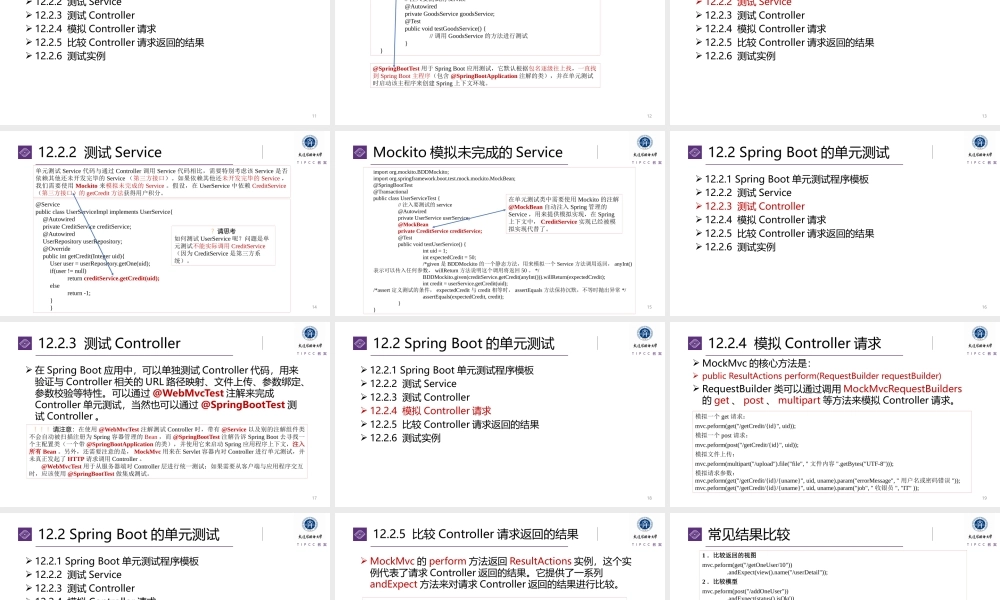
Task: Click the university logo on the Mockito slide
Action: (x=644, y=146)
